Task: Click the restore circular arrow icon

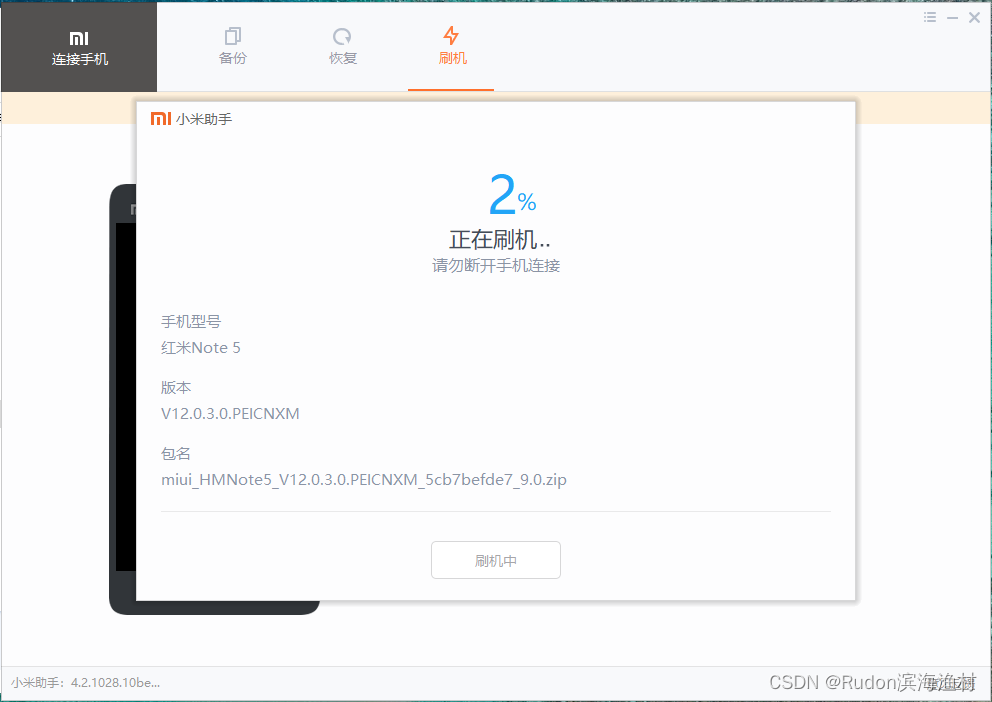Action: (342, 36)
